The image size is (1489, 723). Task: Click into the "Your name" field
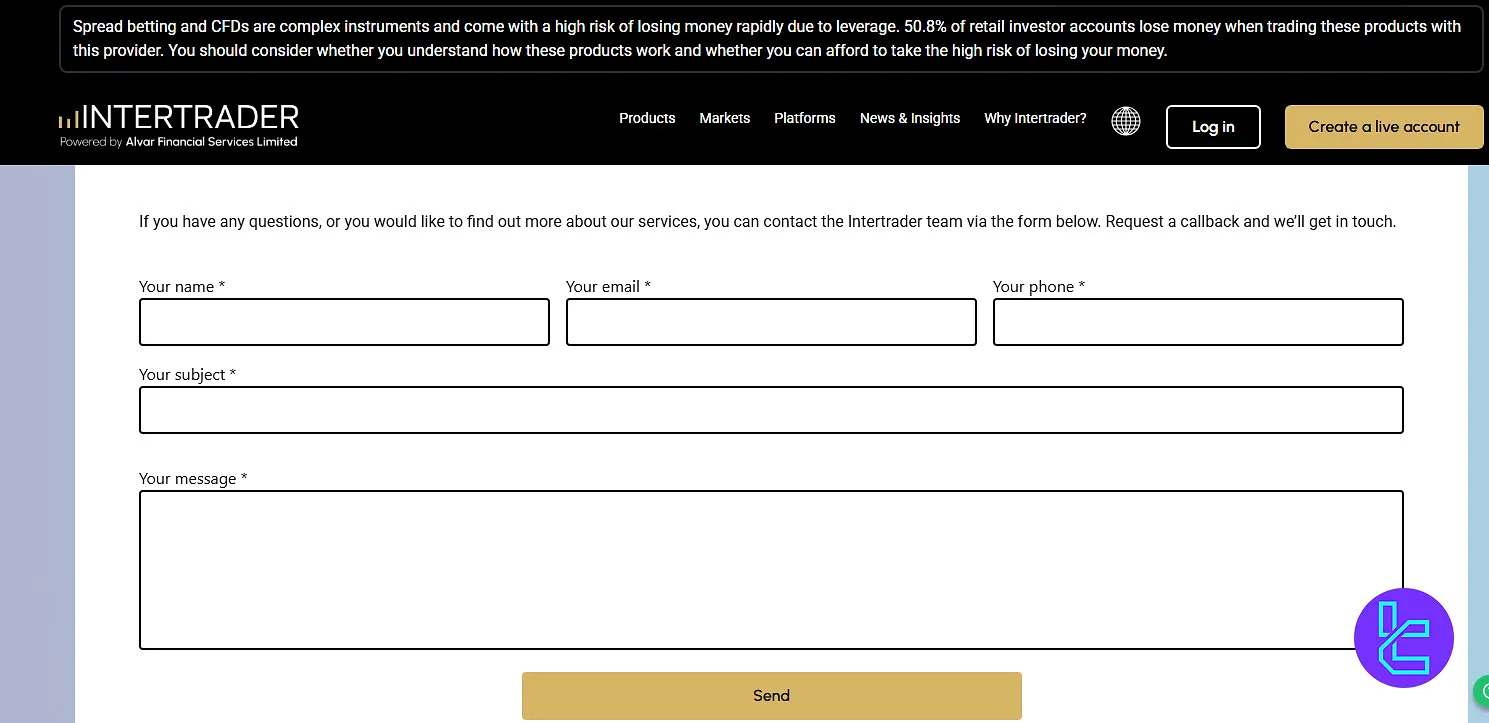tap(344, 322)
